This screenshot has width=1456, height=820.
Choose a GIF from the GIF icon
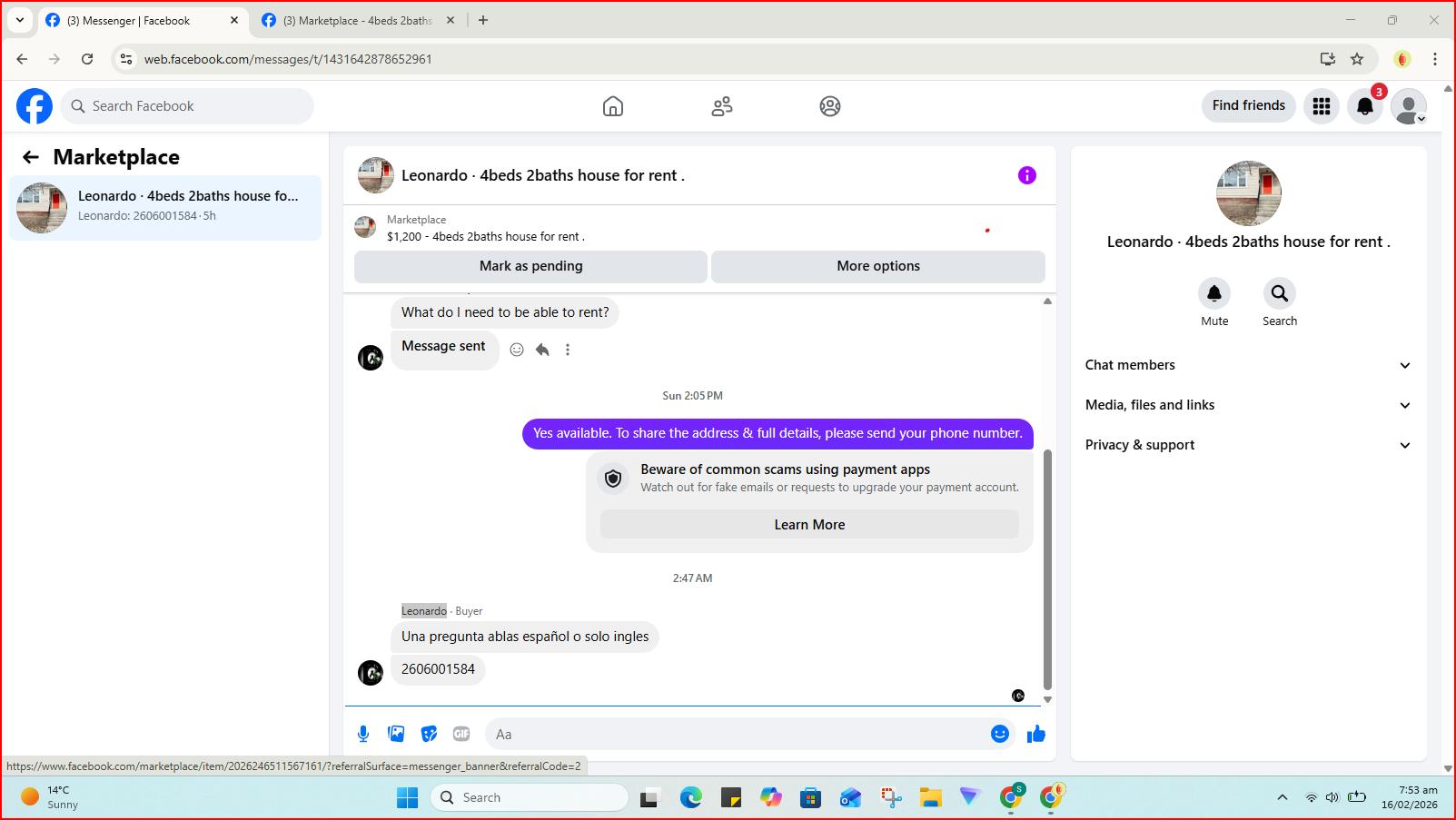461,734
